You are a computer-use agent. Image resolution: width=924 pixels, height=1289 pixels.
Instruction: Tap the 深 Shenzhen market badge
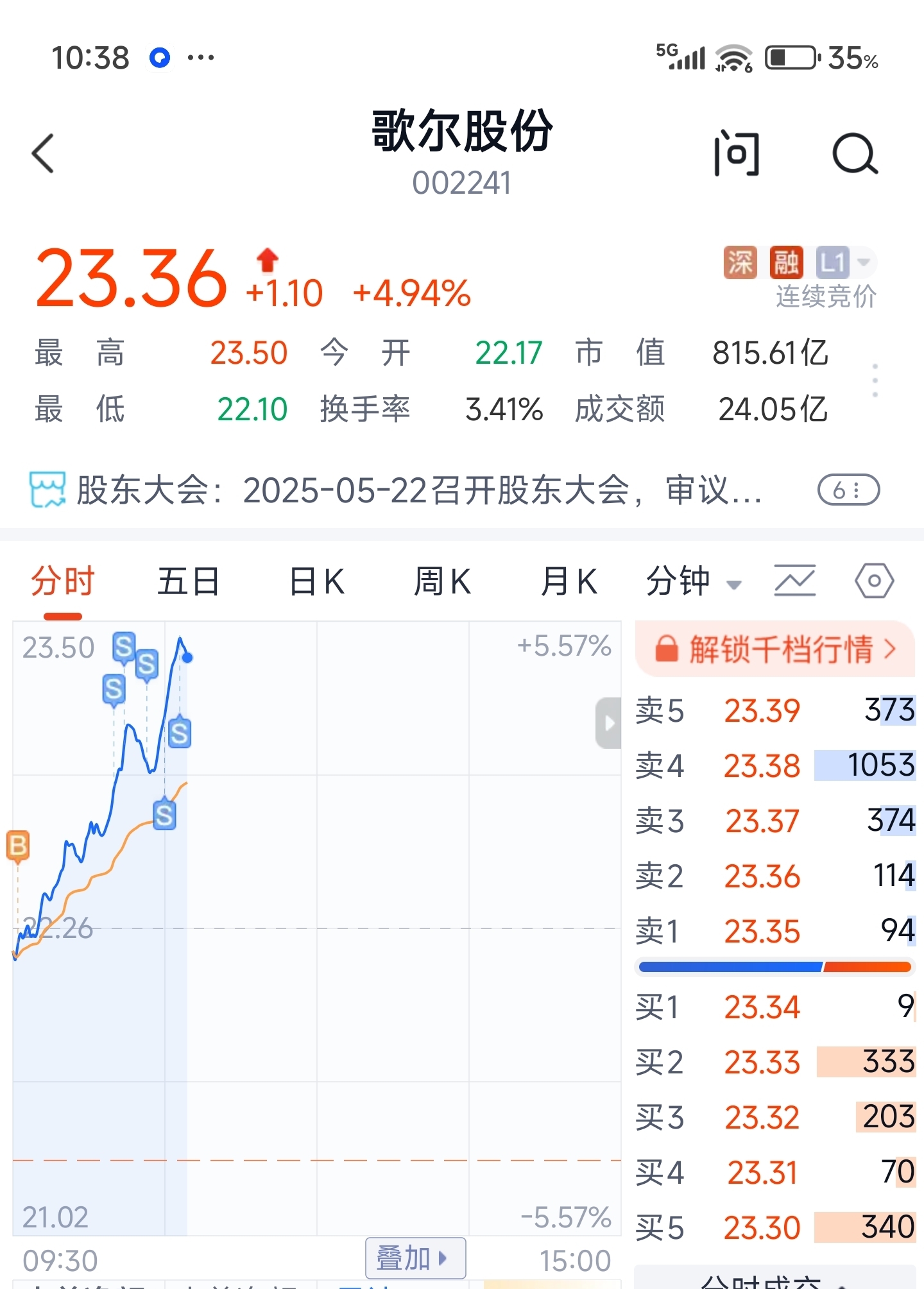pyautogui.click(x=740, y=262)
